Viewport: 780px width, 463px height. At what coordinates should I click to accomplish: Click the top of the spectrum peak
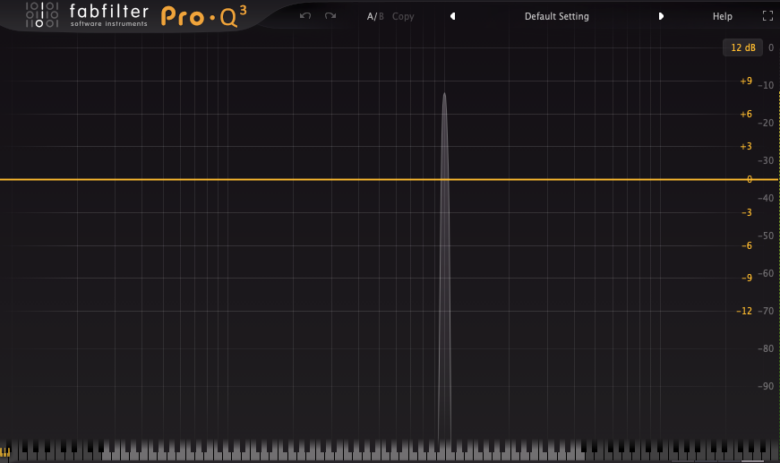coord(444,96)
